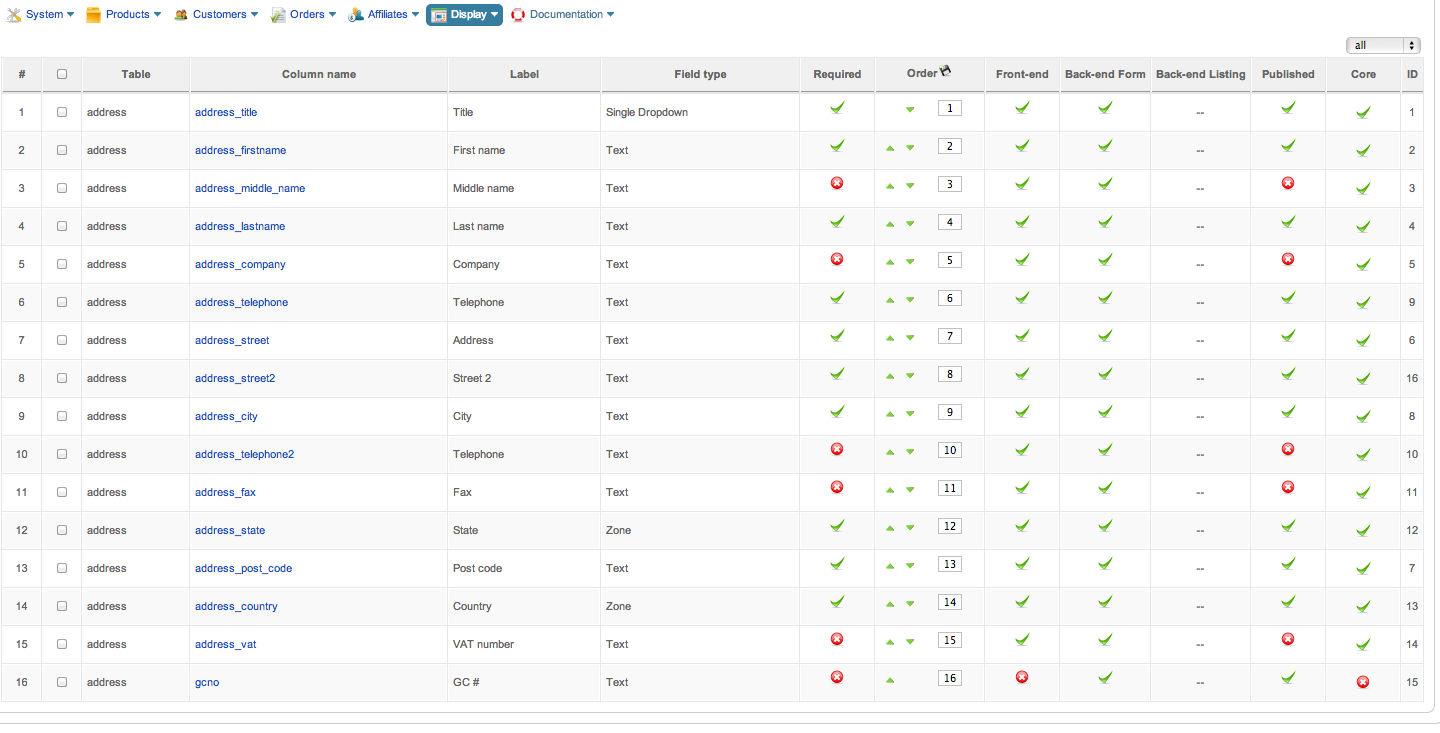1440x733 pixels.
Task: Tick the select-all checkbox in table header
Action: click(62, 74)
